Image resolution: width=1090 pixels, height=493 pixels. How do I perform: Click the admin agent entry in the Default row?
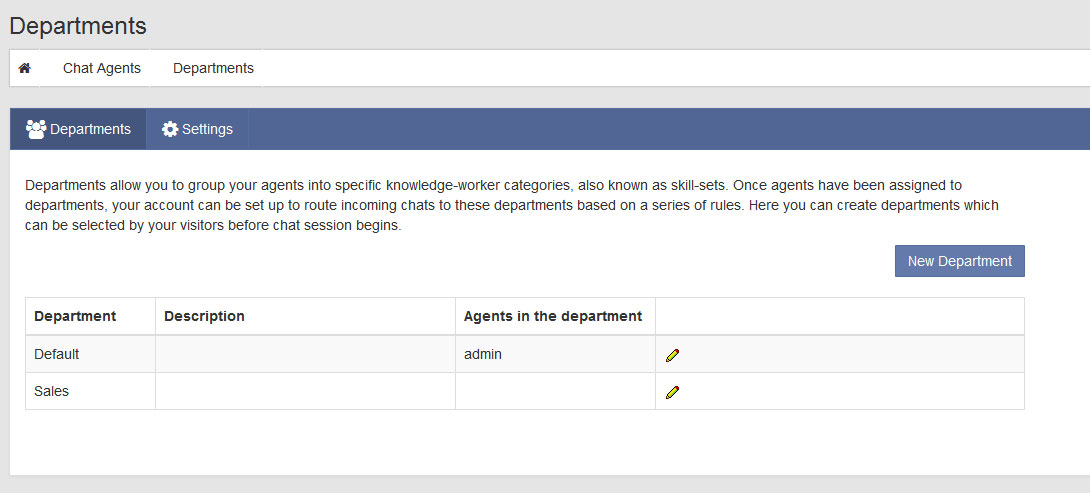click(x=483, y=354)
